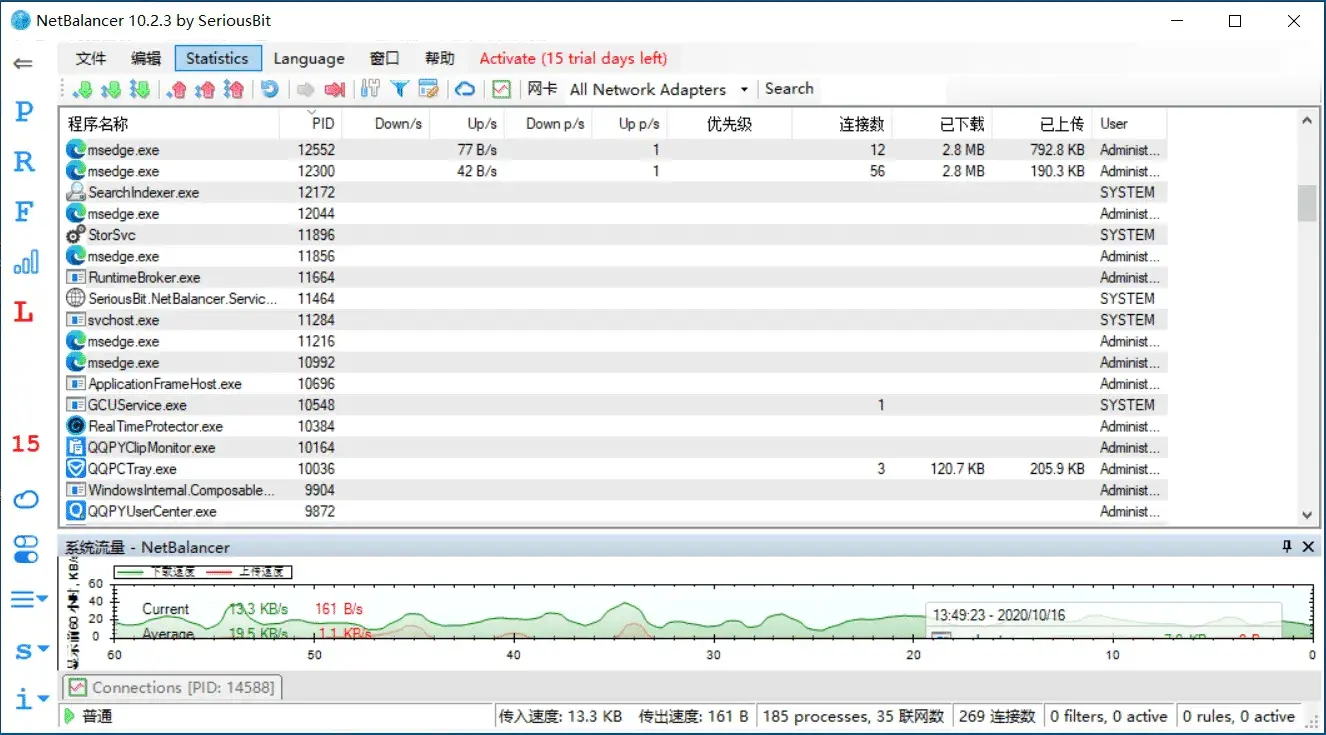Select the RealTimeProtector.exe row
This screenshot has height=735, width=1326.
(x=613, y=426)
